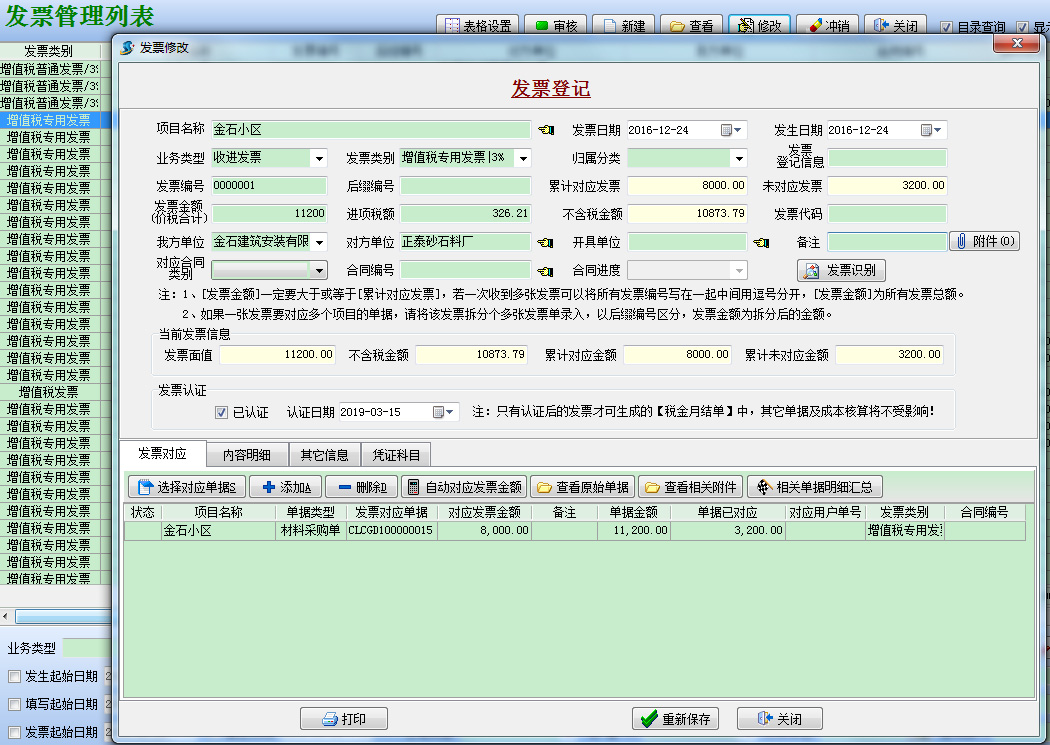
Task: Select 增值税发票 row in the left list
Action: [x=48, y=392]
